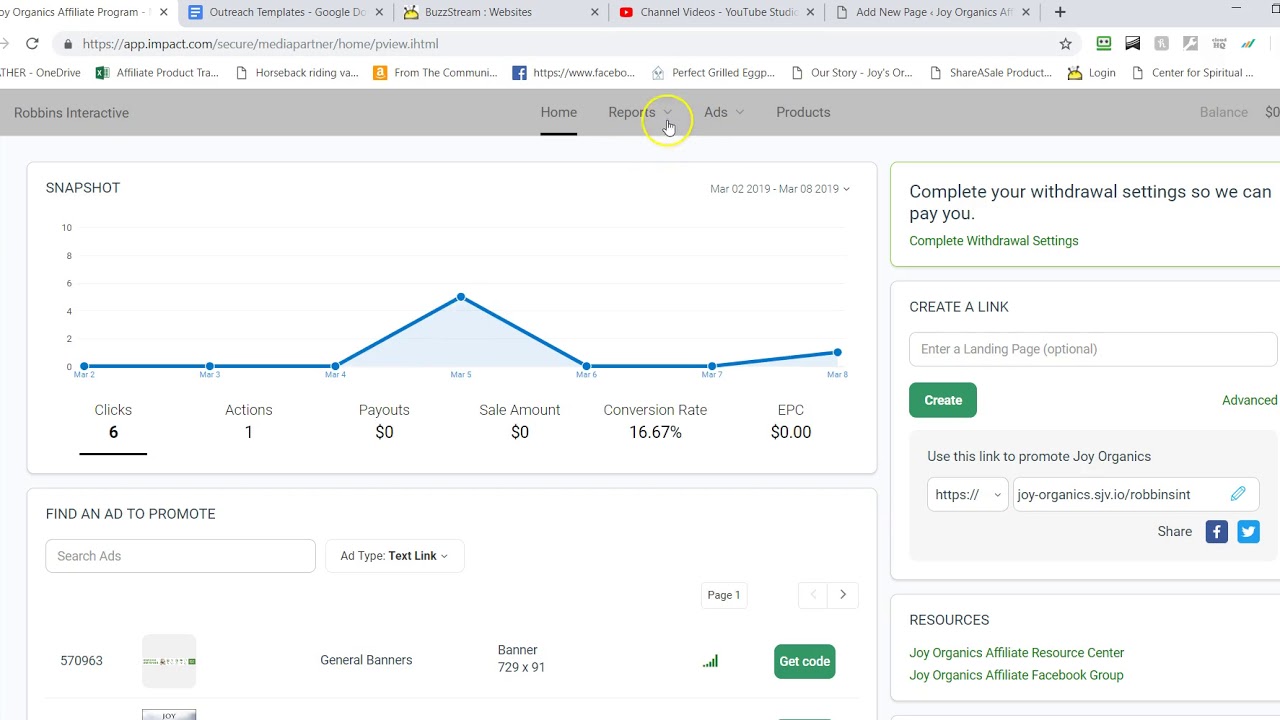
Task: Open the snapshot date range dropdown
Action: tap(780, 189)
